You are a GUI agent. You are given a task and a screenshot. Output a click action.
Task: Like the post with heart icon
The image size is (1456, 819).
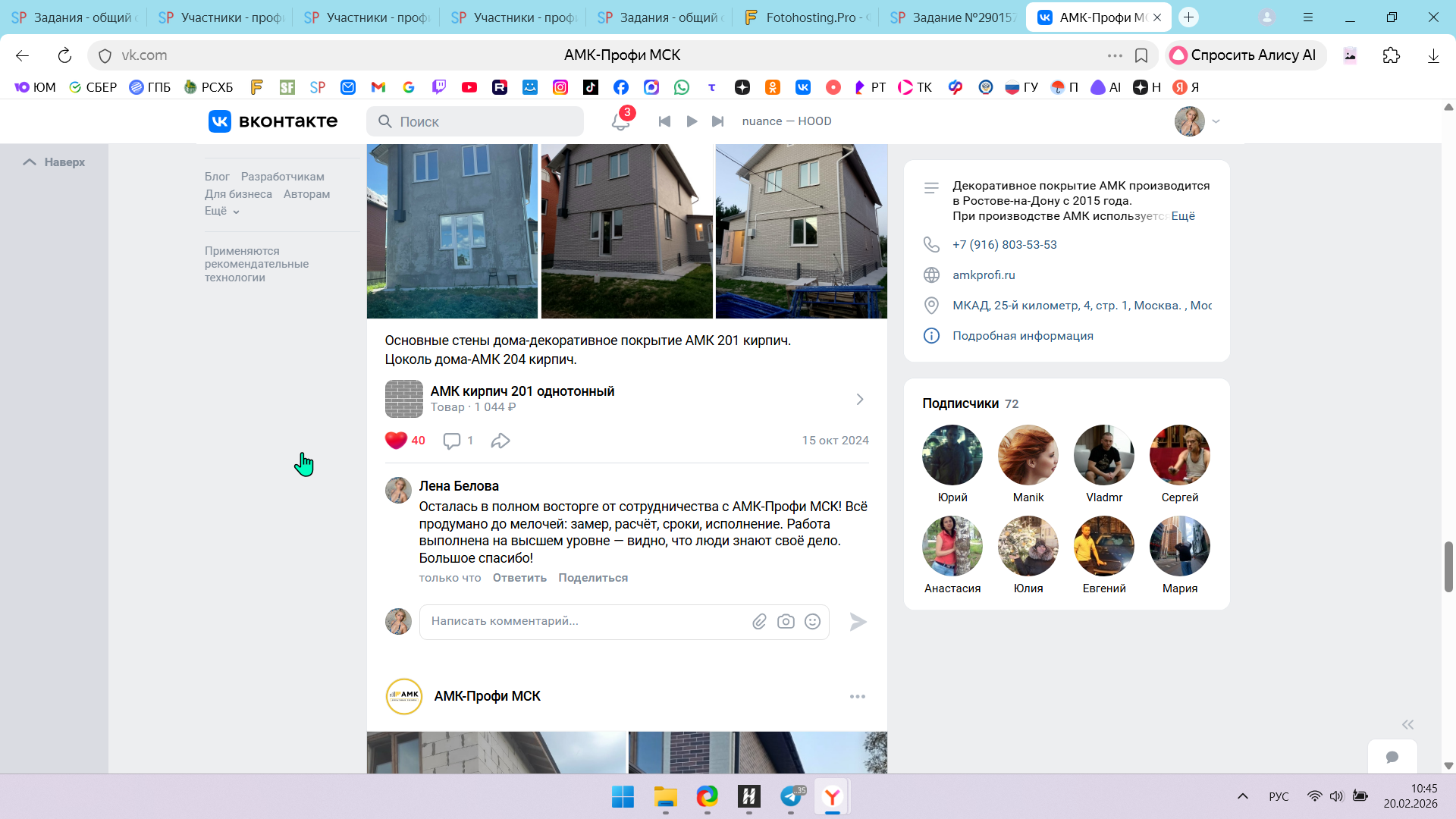(x=396, y=441)
